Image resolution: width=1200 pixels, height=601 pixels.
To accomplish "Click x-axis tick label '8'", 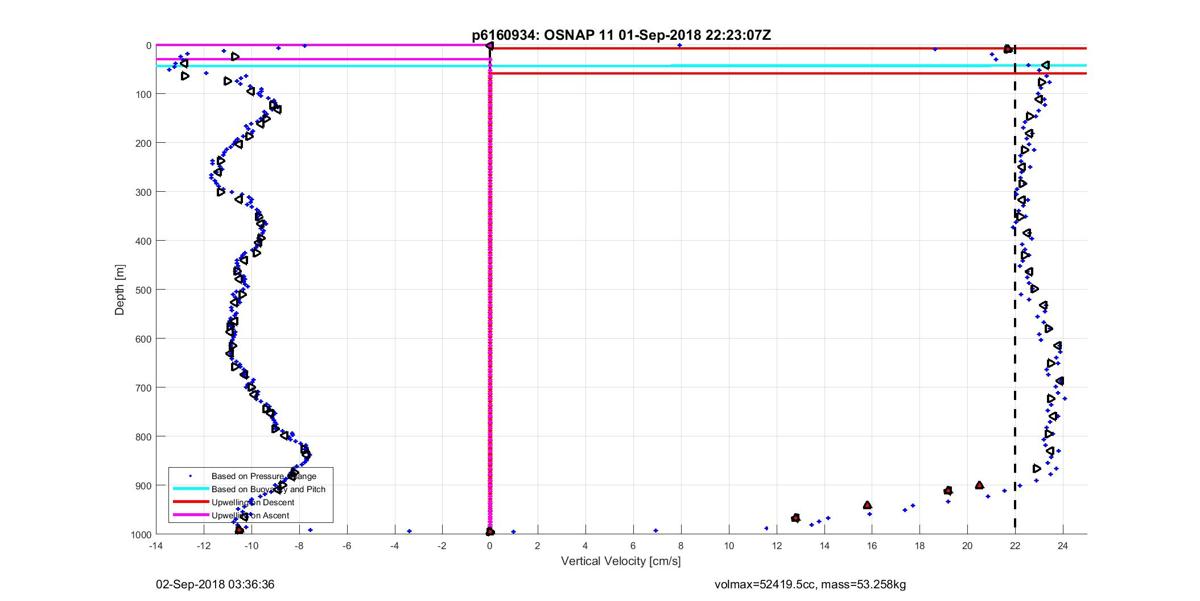I will (x=681, y=546).
